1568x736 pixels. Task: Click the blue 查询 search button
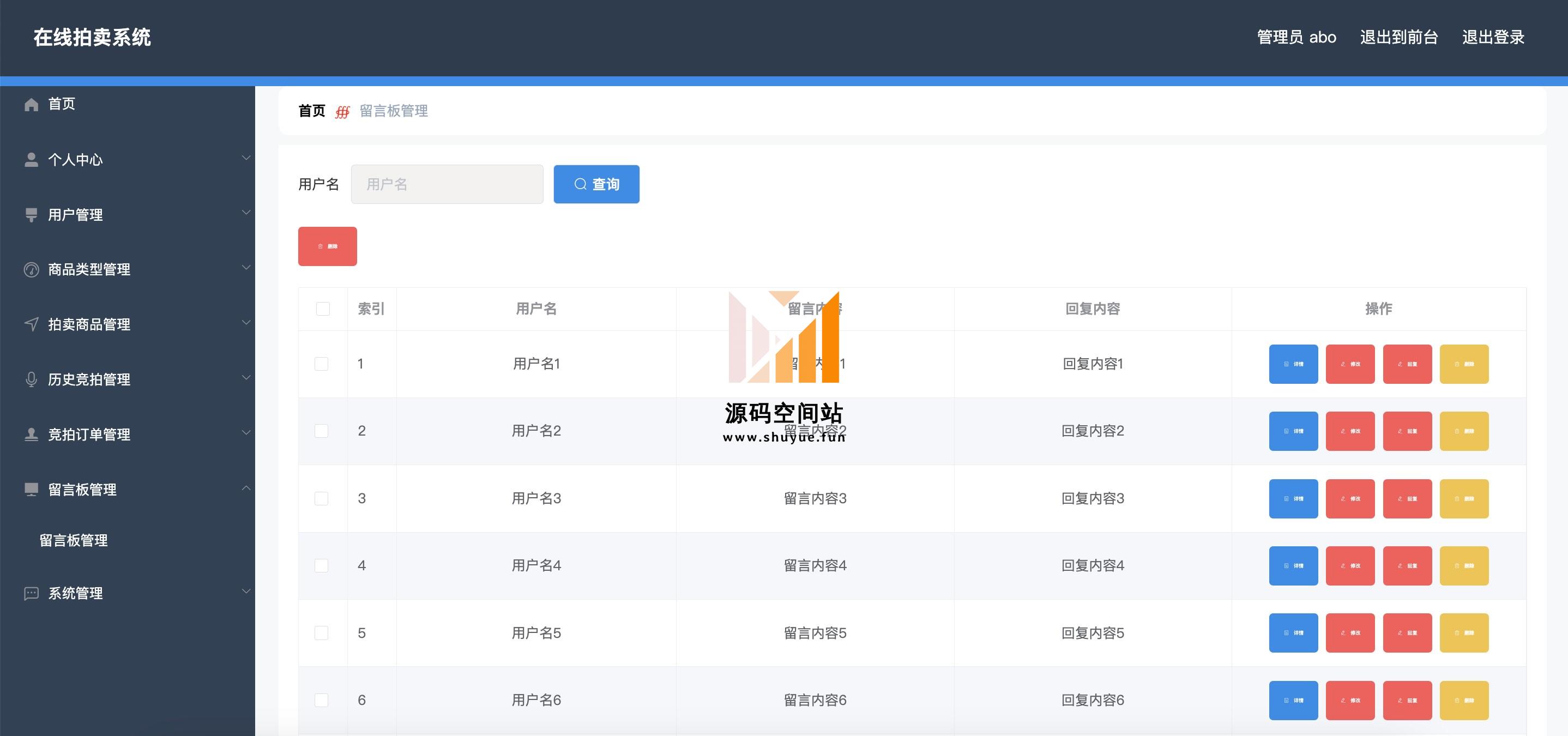pyautogui.click(x=596, y=184)
